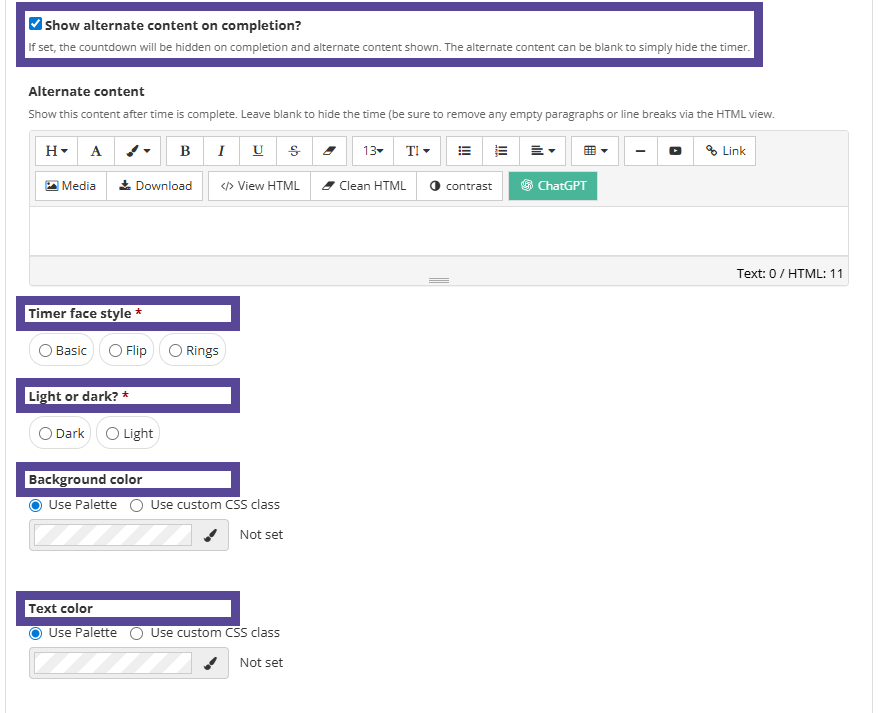880x713 pixels.
Task: Open the paragraph alignment dropdown
Action: pos(543,151)
